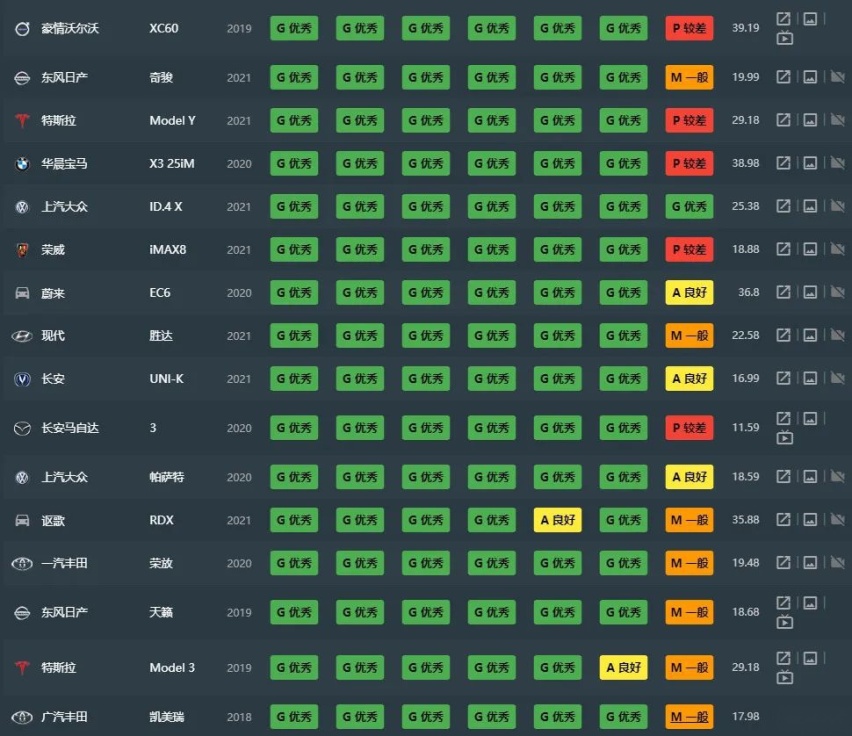Select the model name 凯美瑞
Viewport: 852px width, 736px height.
(167, 717)
